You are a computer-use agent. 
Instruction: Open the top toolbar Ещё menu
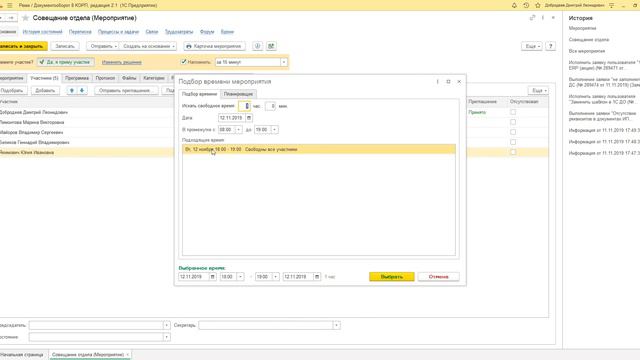[532, 46]
